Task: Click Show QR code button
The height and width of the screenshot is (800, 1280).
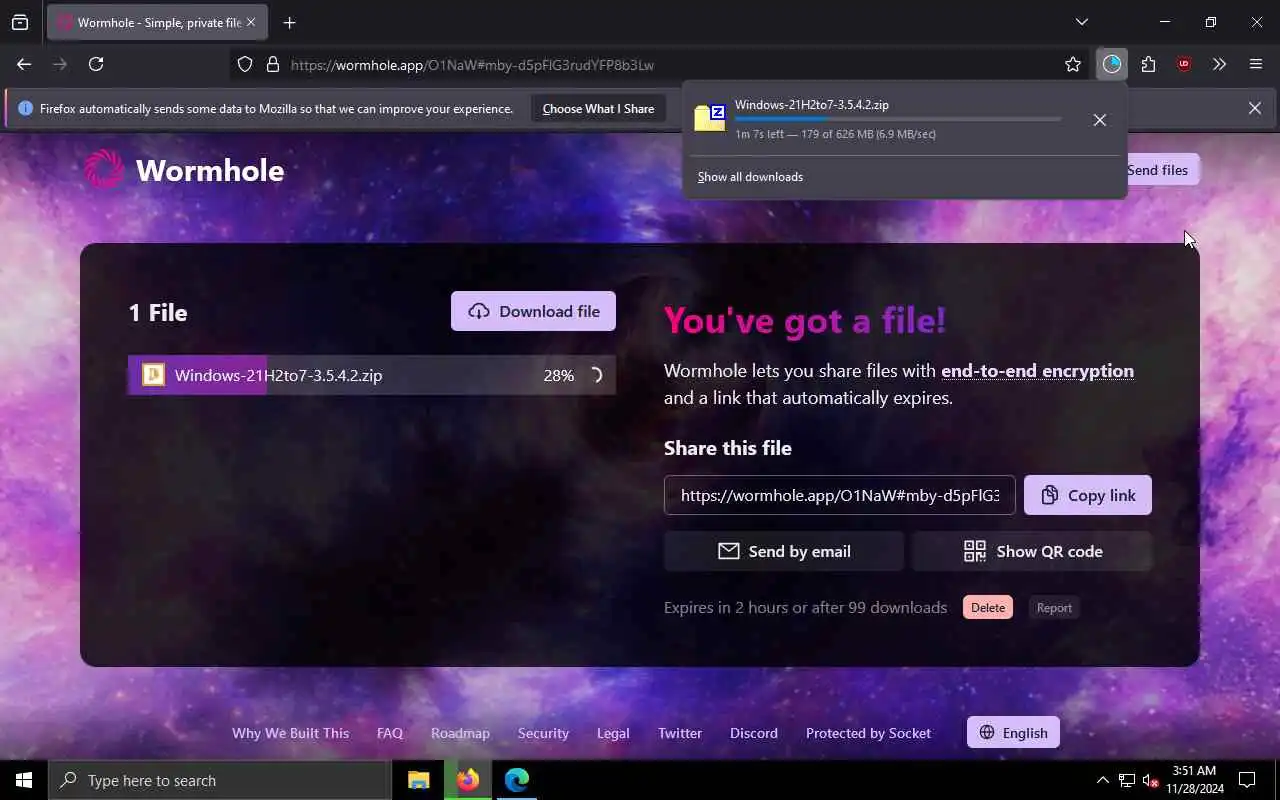Action: (x=1032, y=551)
